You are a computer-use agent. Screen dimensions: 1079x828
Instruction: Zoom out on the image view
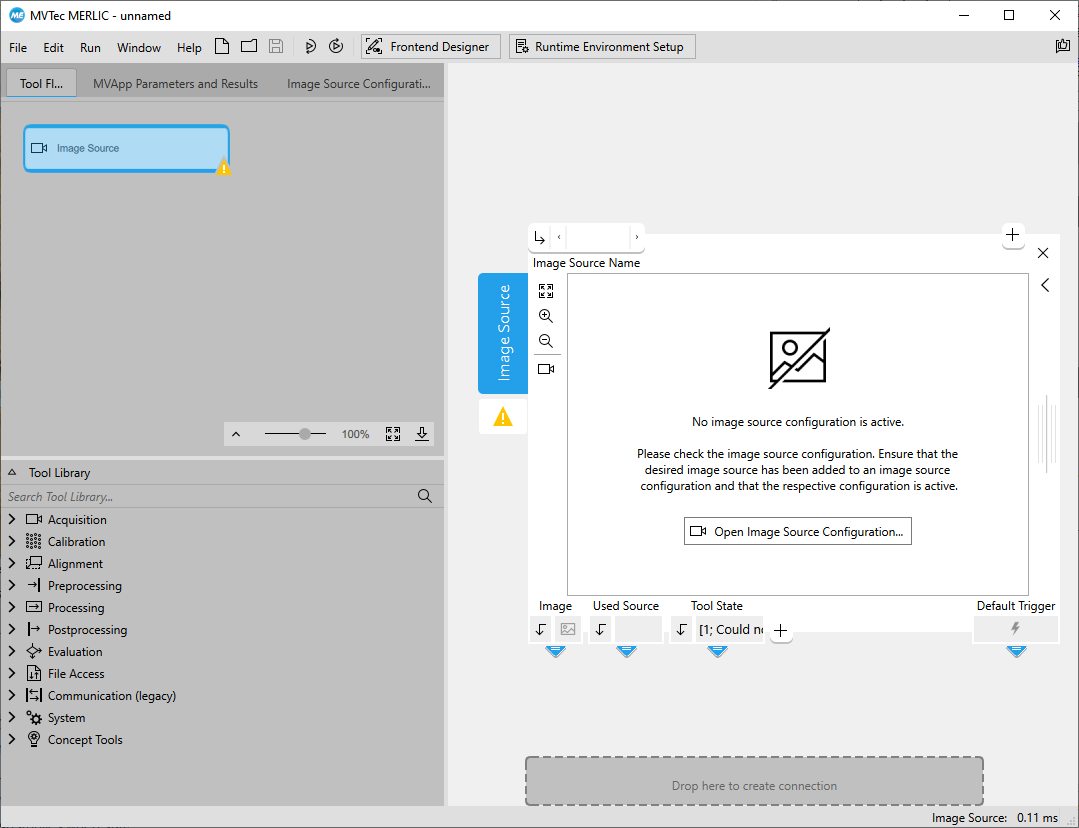(x=546, y=341)
